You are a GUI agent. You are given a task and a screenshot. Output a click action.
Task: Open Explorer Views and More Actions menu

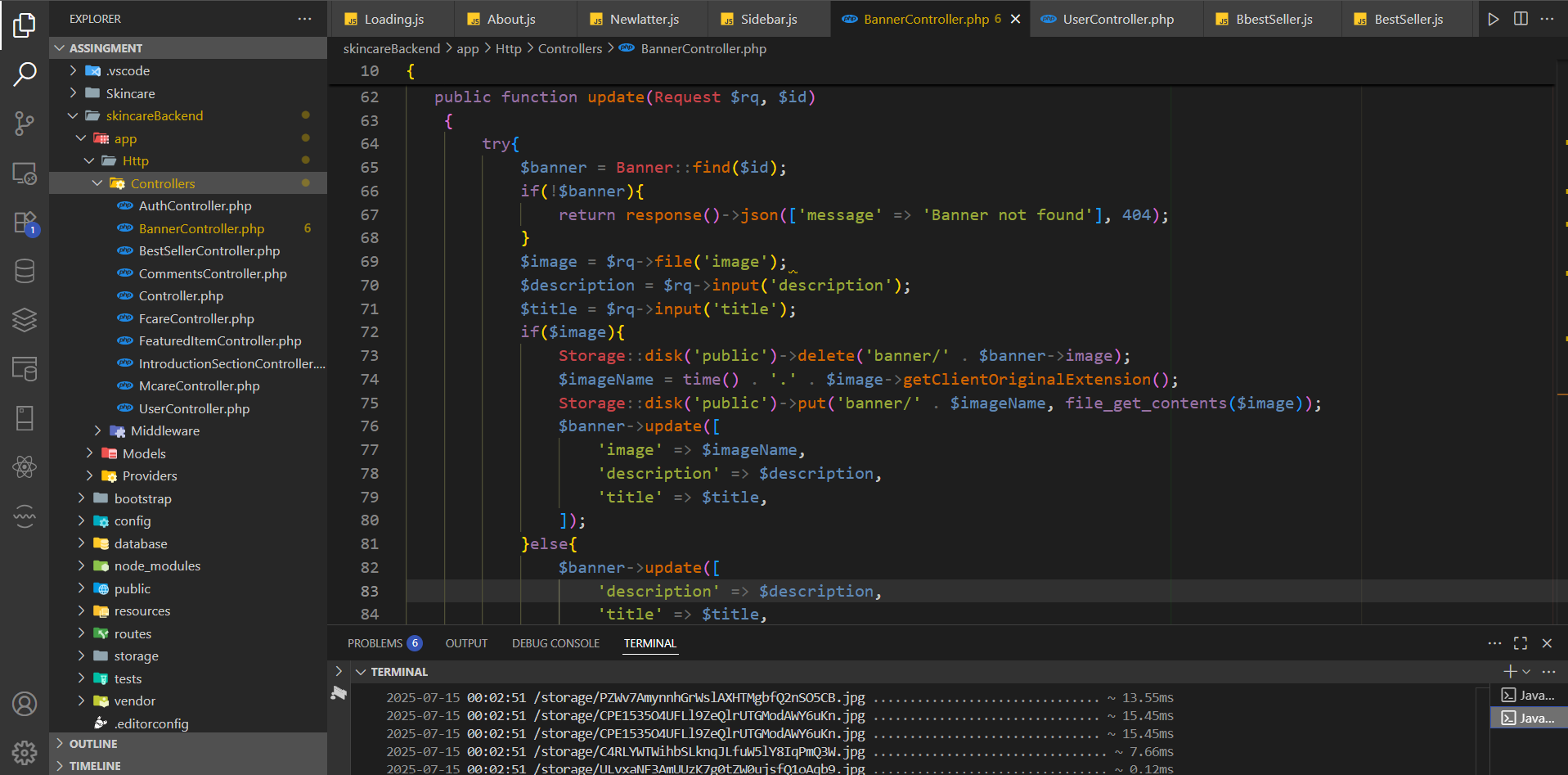[x=304, y=18]
